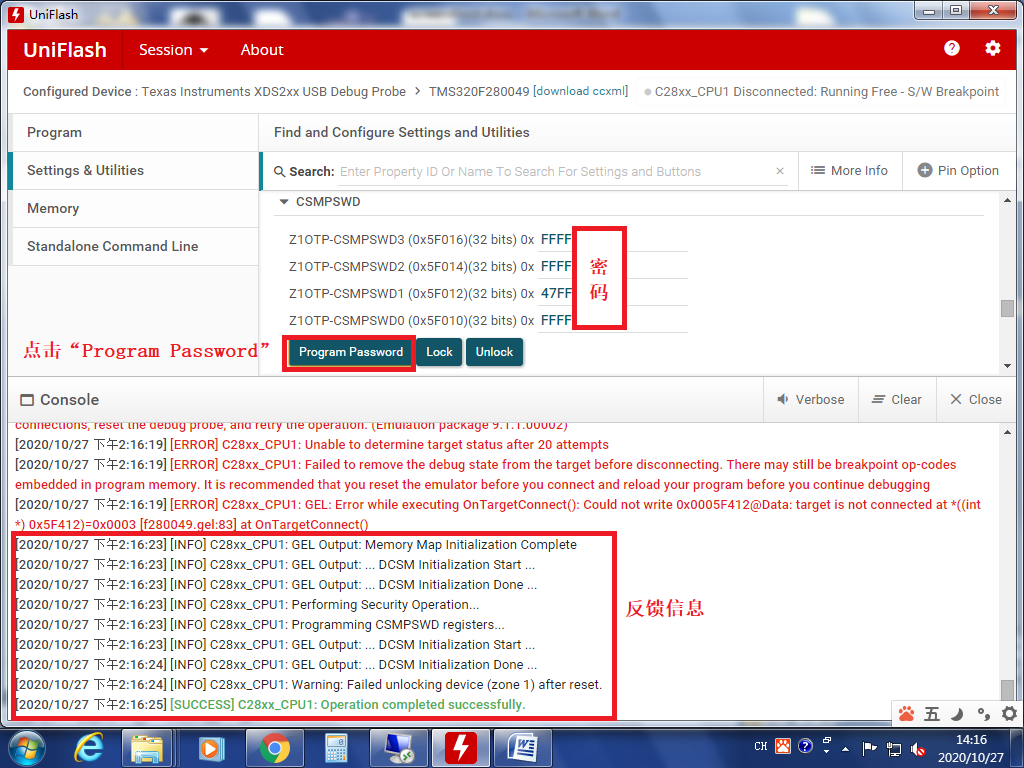Image resolution: width=1024 pixels, height=768 pixels.
Task: Click the Operation completed successfully log line
Action: tap(270, 705)
